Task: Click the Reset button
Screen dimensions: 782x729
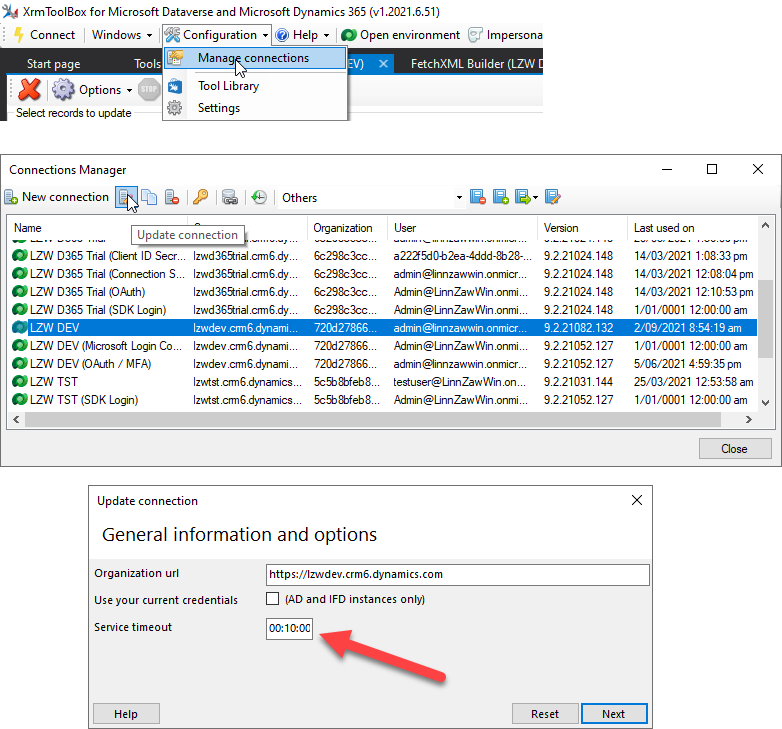Action: click(x=545, y=714)
